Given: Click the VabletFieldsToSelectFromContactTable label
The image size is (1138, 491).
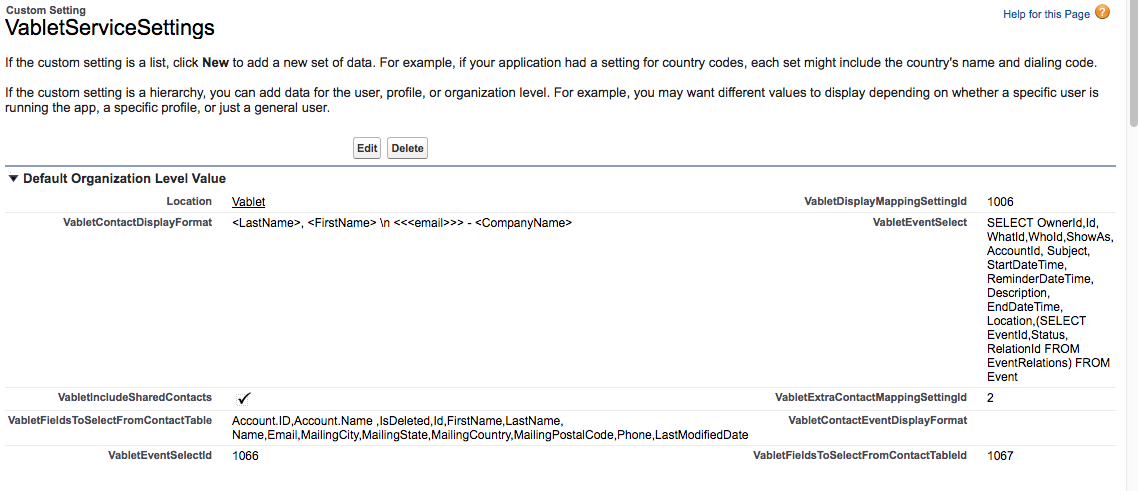Looking at the screenshot, I should (110, 420).
